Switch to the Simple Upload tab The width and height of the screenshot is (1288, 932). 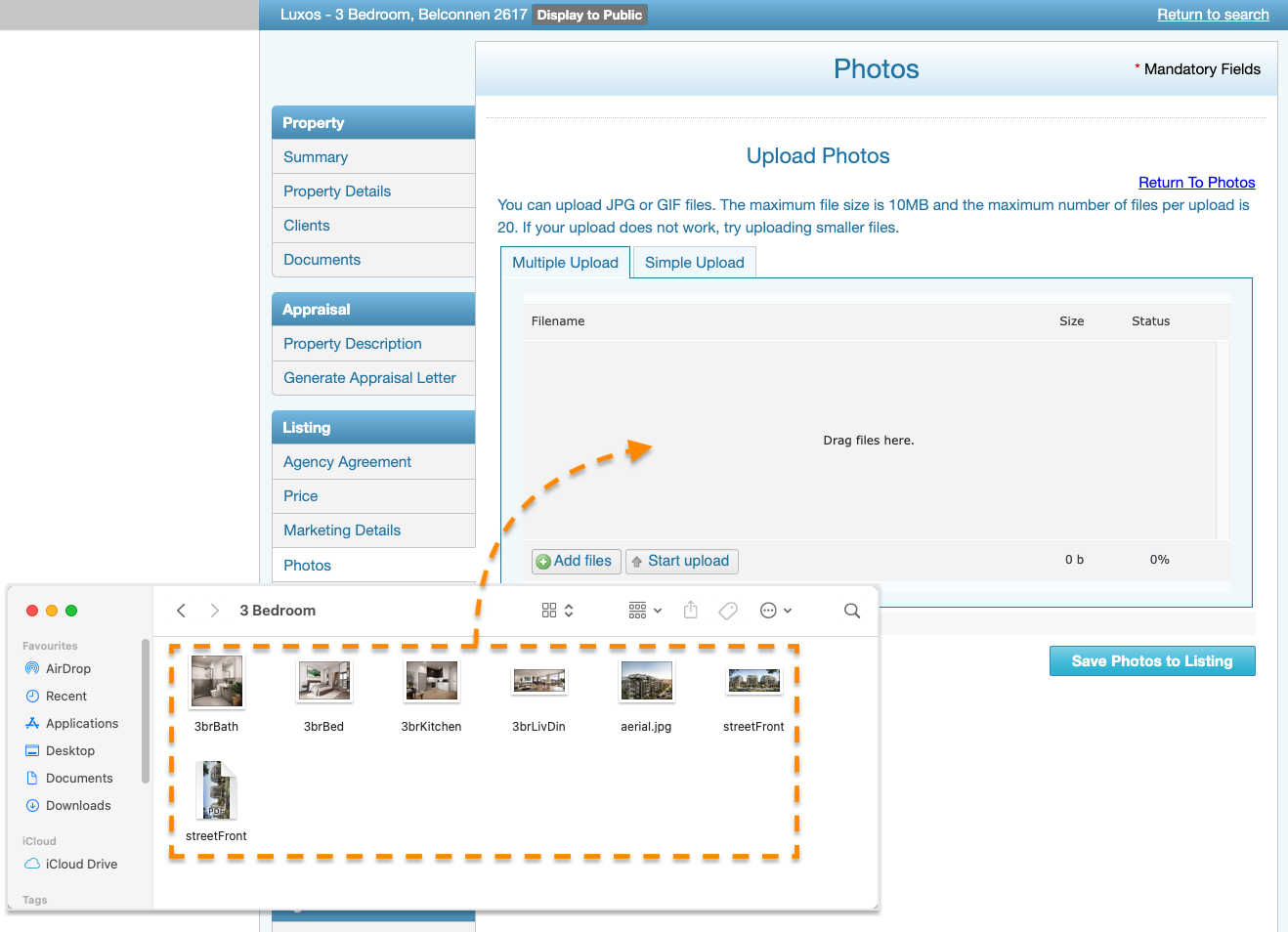click(694, 263)
